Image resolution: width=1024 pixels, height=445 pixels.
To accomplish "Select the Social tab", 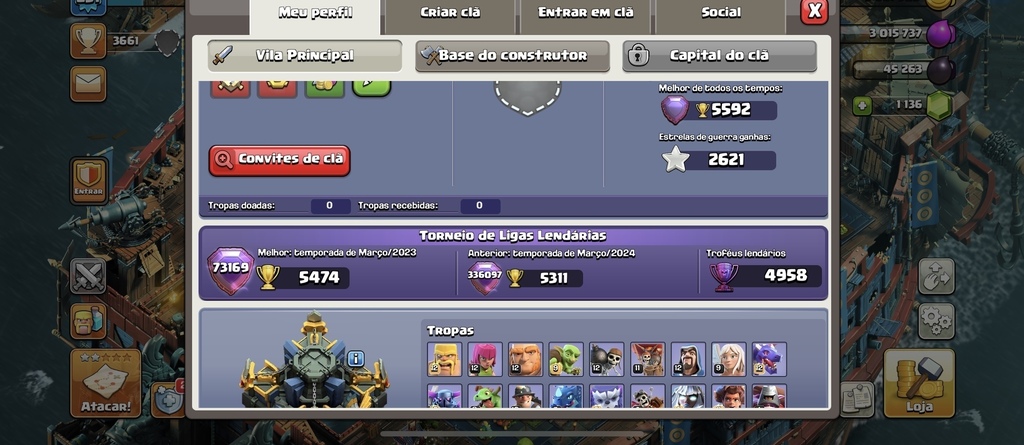I will (x=721, y=13).
